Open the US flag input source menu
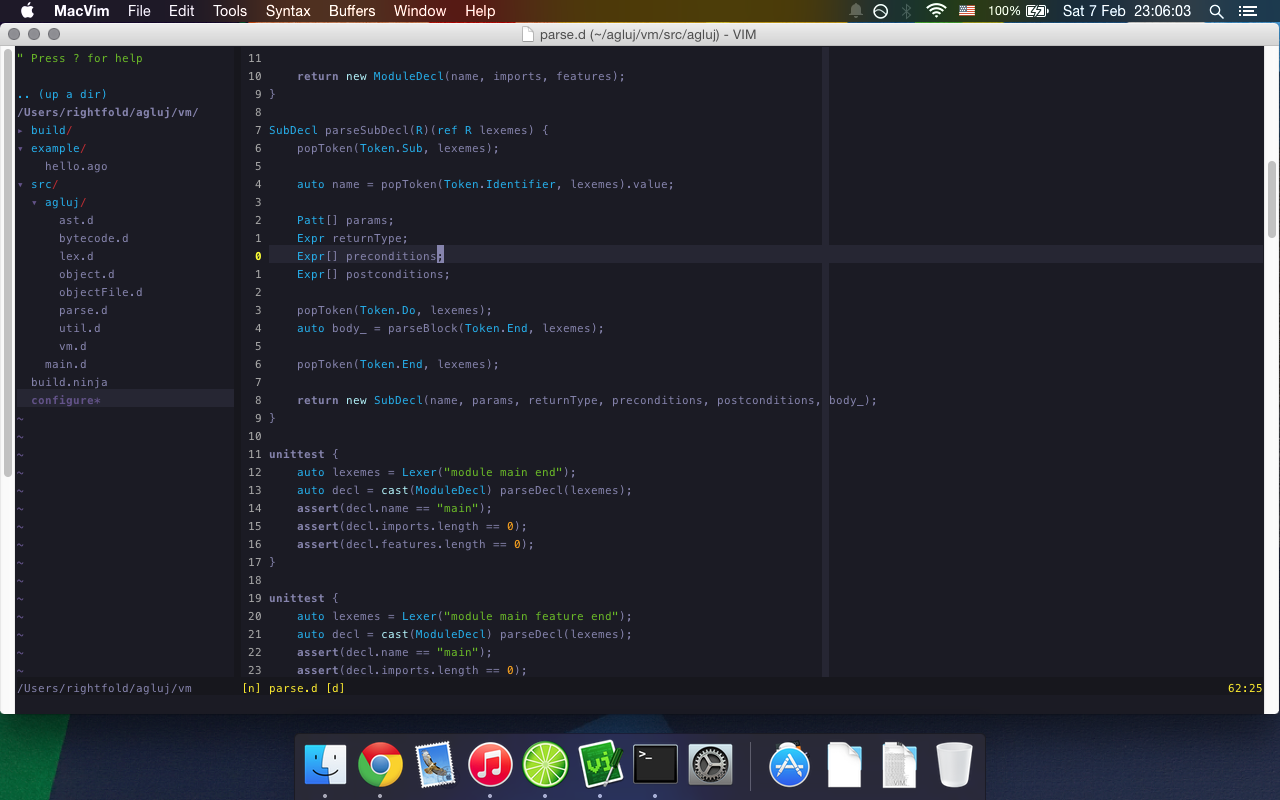1280x800 pixels. (966, 11)
